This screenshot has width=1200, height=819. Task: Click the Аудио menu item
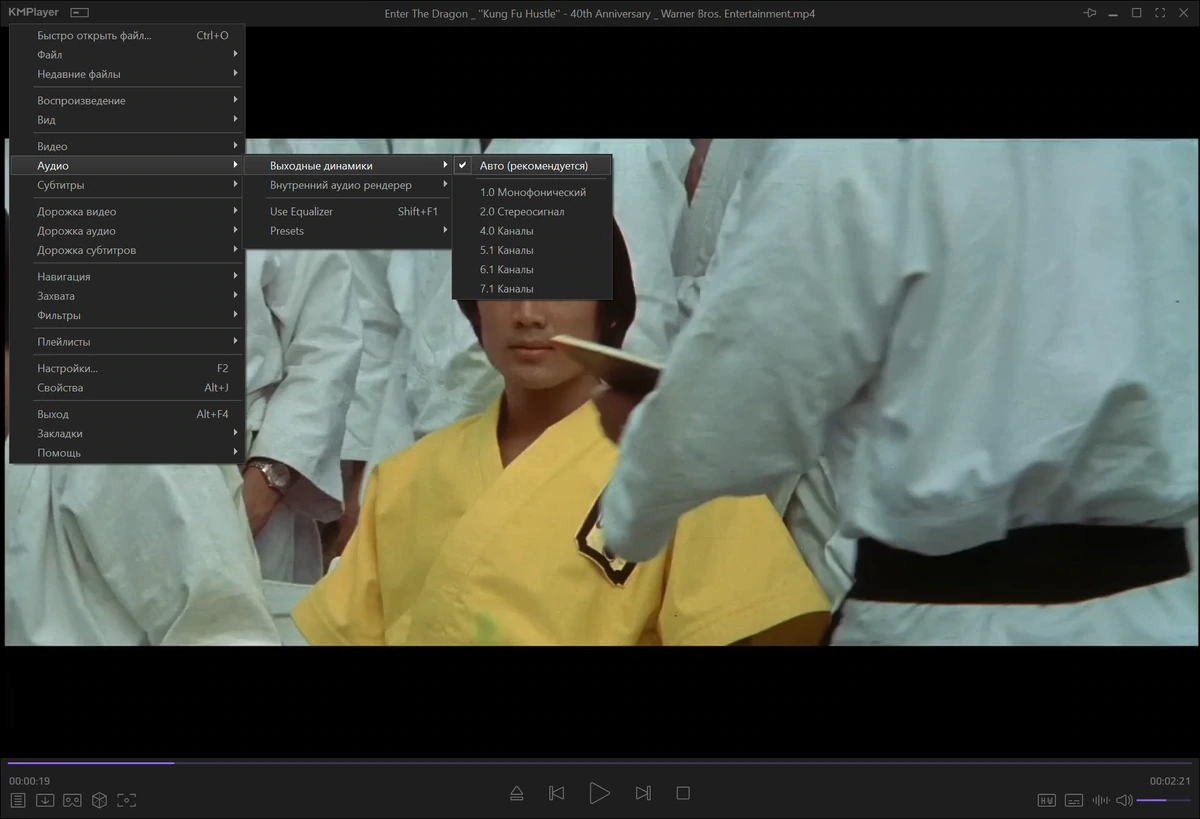(127, 166)
